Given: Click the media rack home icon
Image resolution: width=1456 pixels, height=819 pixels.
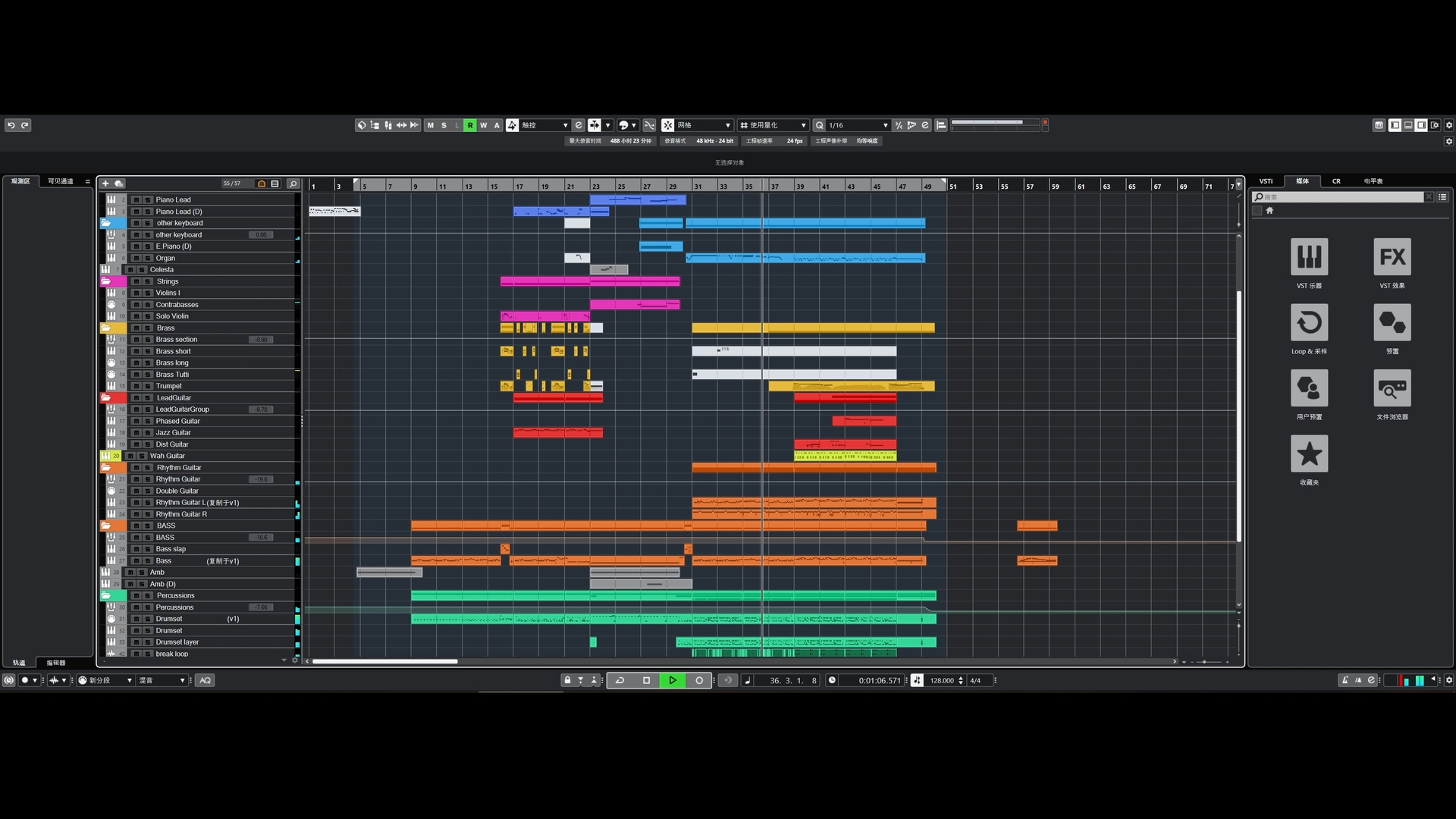Looking at the screenshot, I should (1269, 211).
